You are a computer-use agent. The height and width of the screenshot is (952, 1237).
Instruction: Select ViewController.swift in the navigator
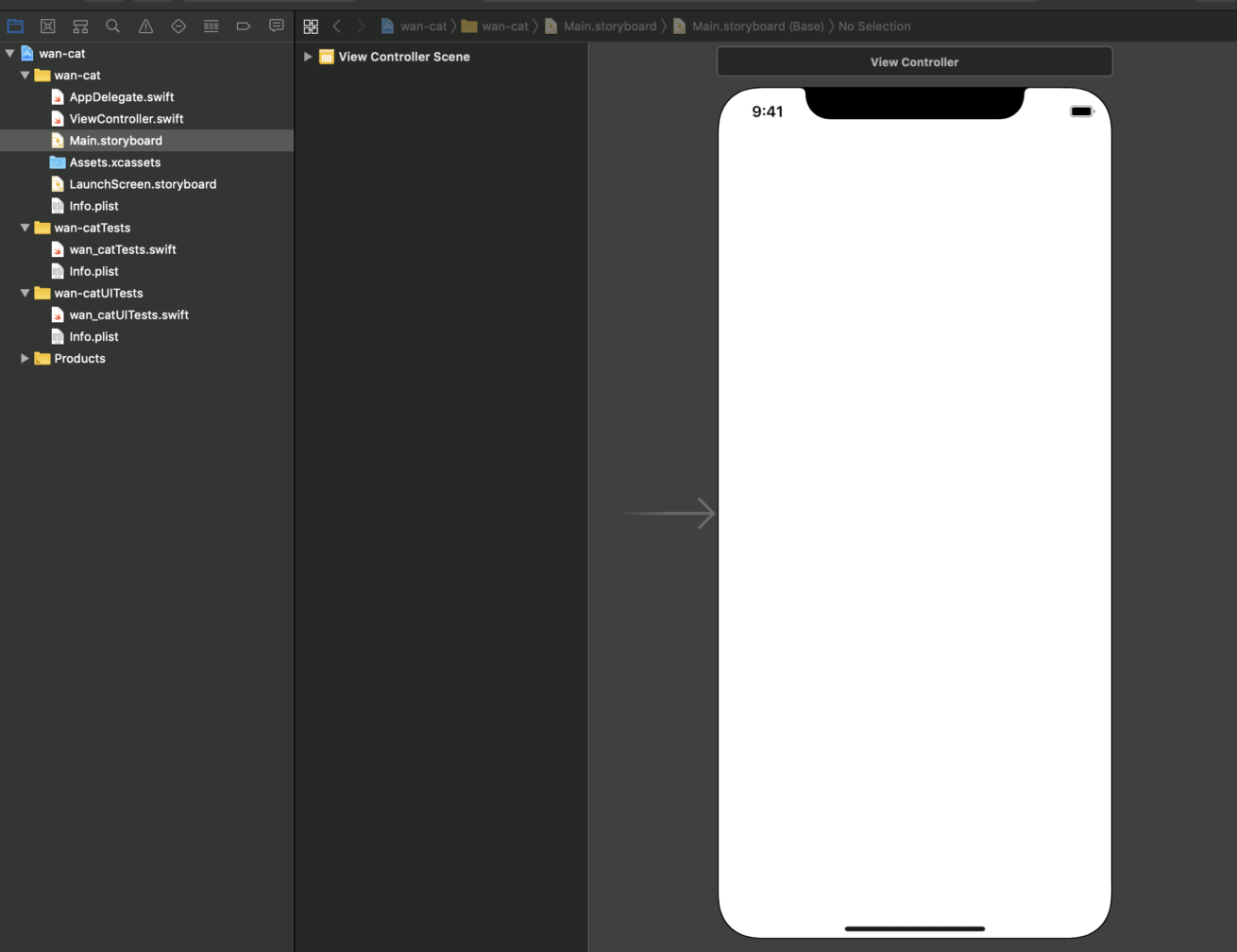tap(126, 119)
